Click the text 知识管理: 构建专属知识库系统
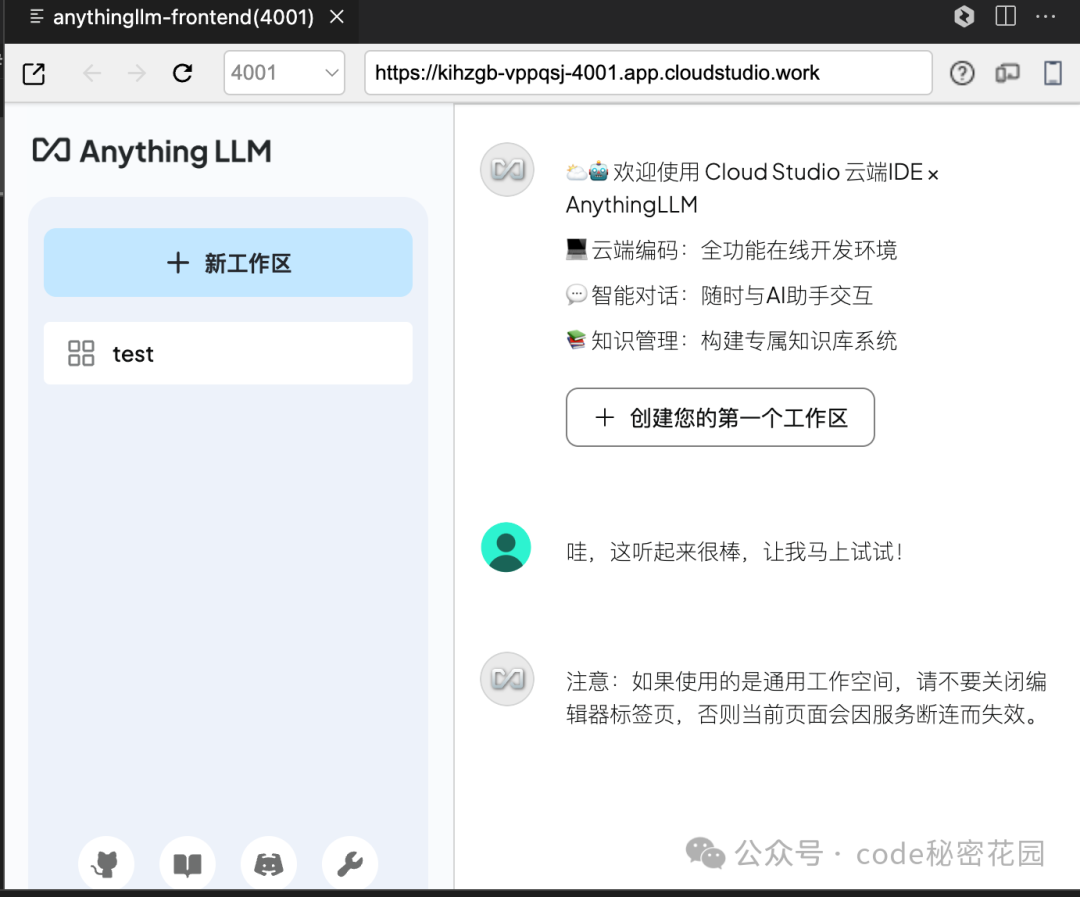1080x897 pixels. [731, 340]
